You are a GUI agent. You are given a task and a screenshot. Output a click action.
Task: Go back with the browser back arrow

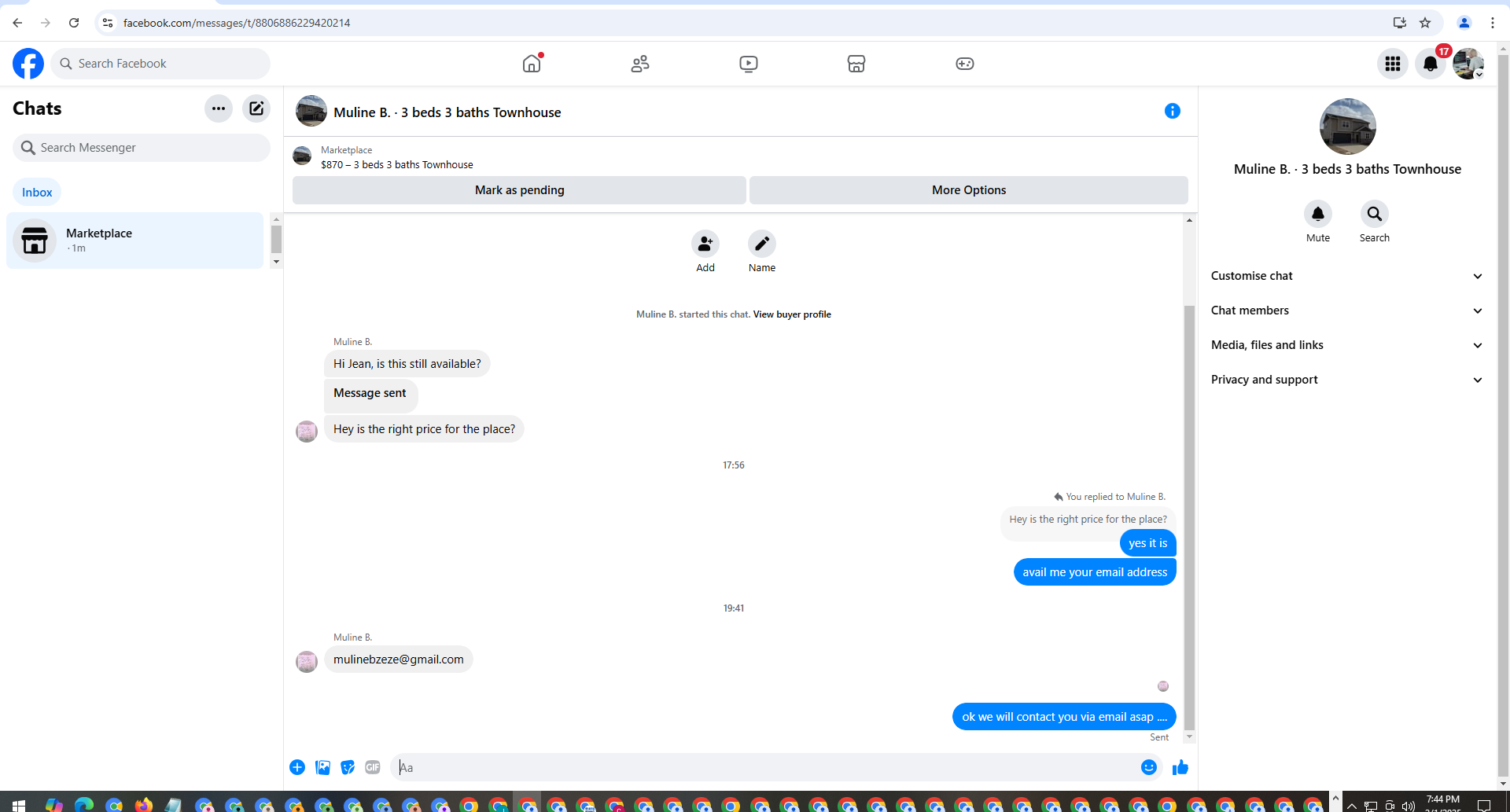[17, 23]
